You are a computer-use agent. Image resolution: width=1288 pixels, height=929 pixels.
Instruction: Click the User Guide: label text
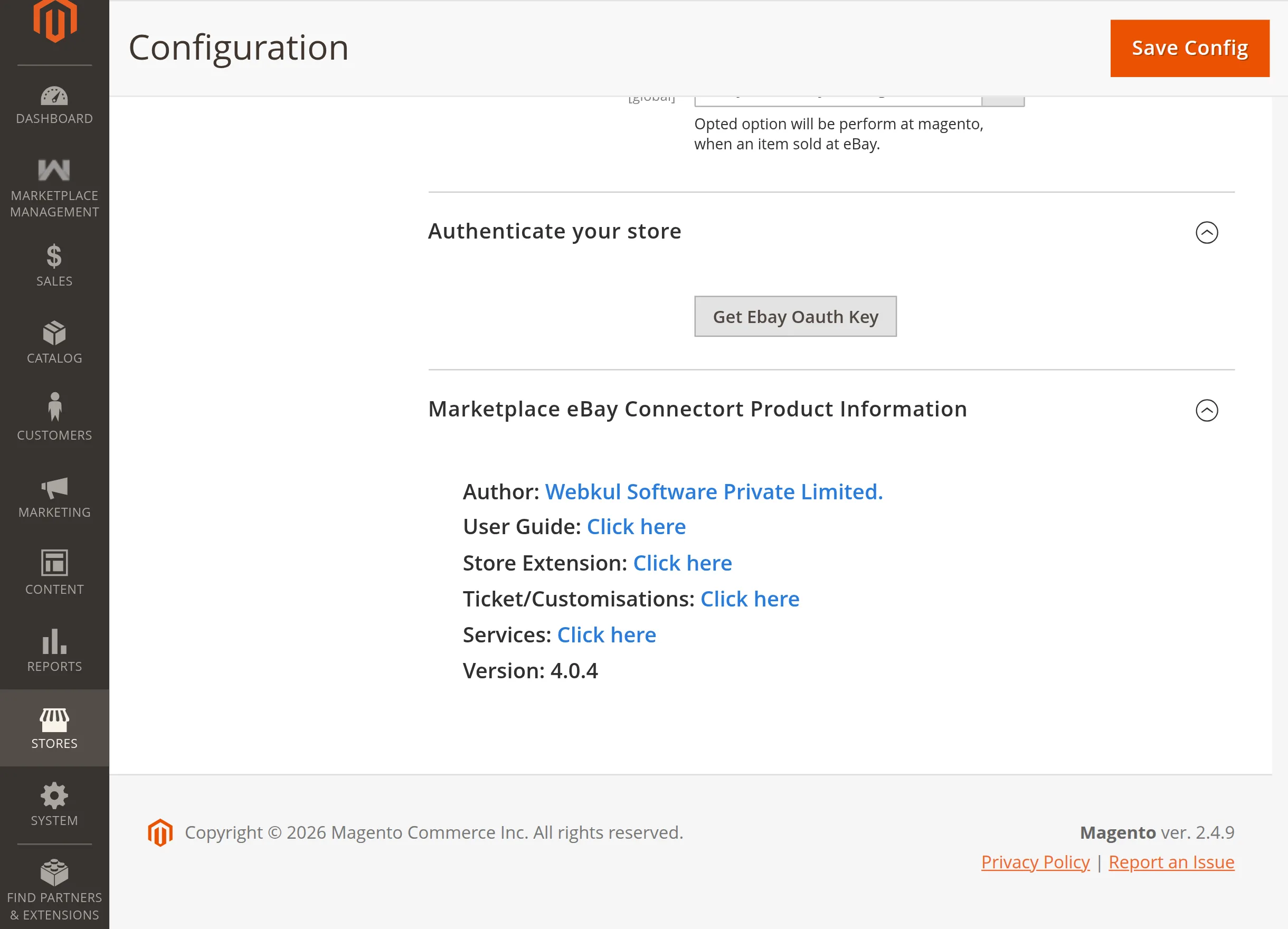(522, 527)
